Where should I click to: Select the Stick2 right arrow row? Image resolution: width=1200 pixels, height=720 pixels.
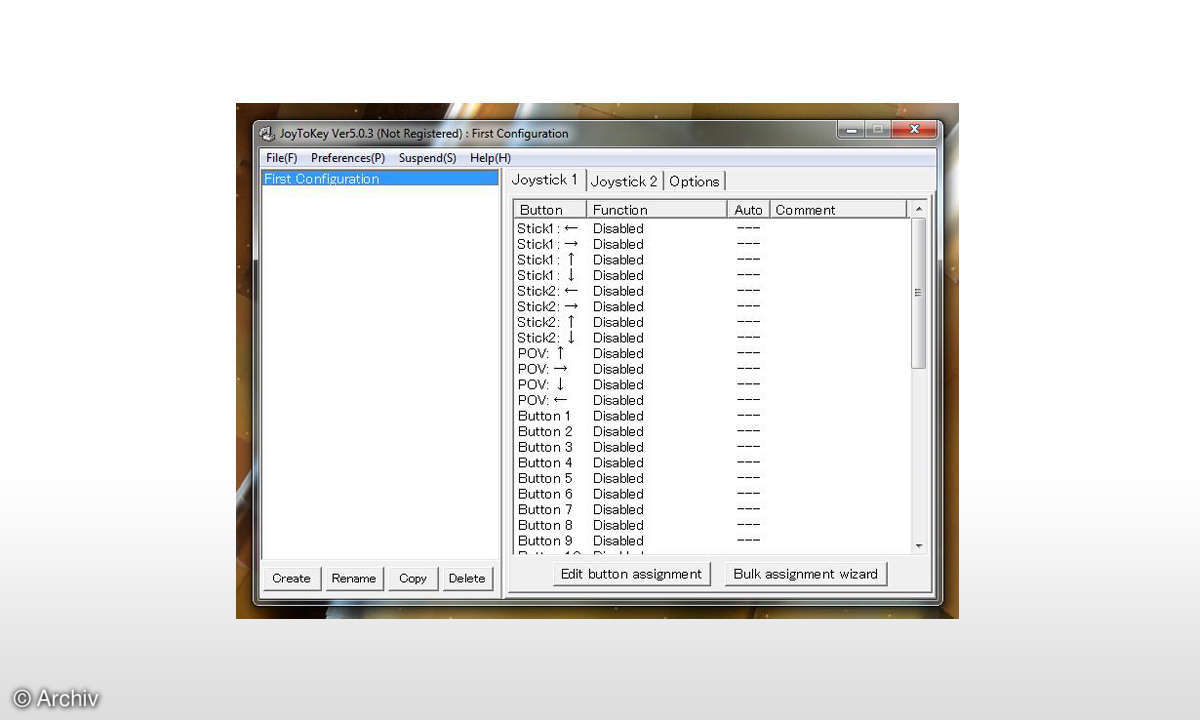pos(712,307)
